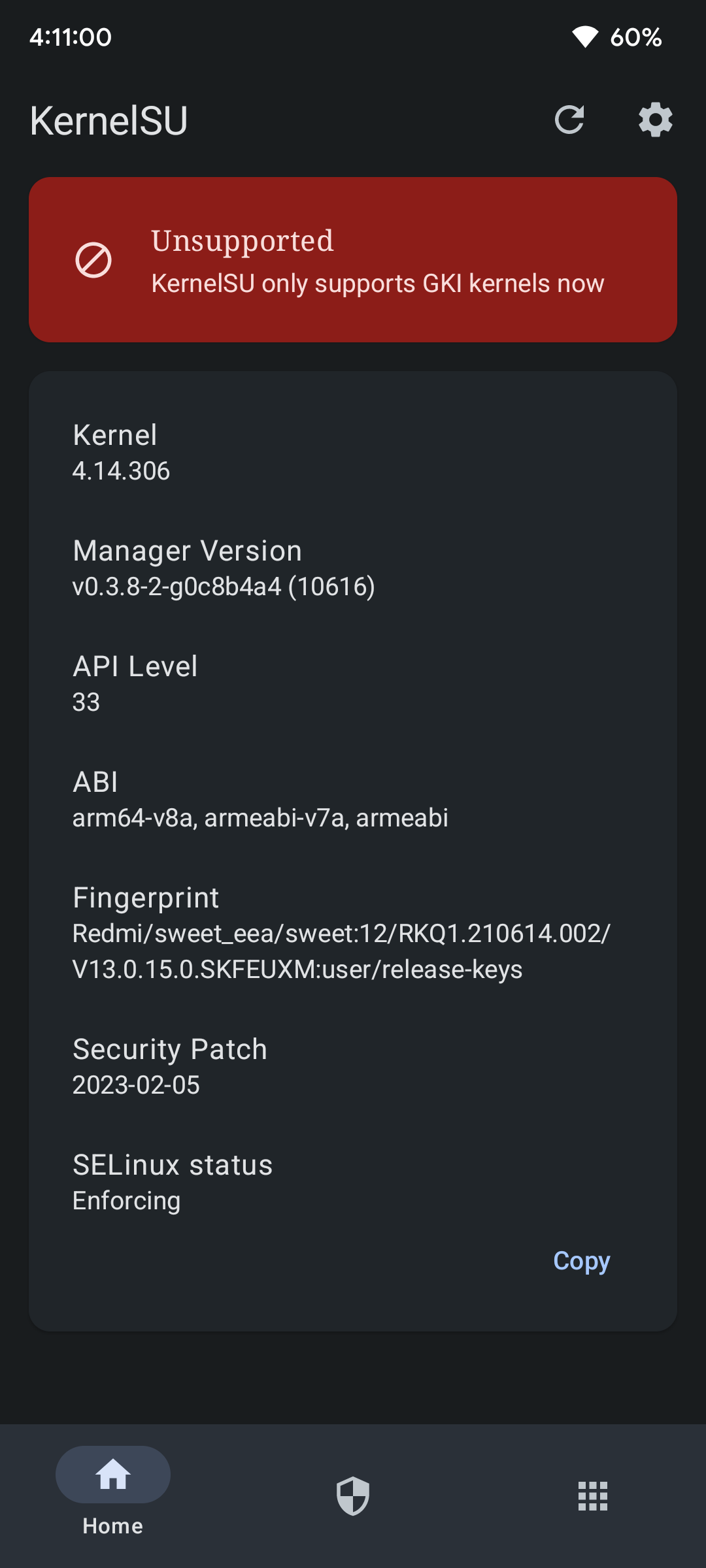Tap the ABI arm64-v8a entry

tap(260, 800)
